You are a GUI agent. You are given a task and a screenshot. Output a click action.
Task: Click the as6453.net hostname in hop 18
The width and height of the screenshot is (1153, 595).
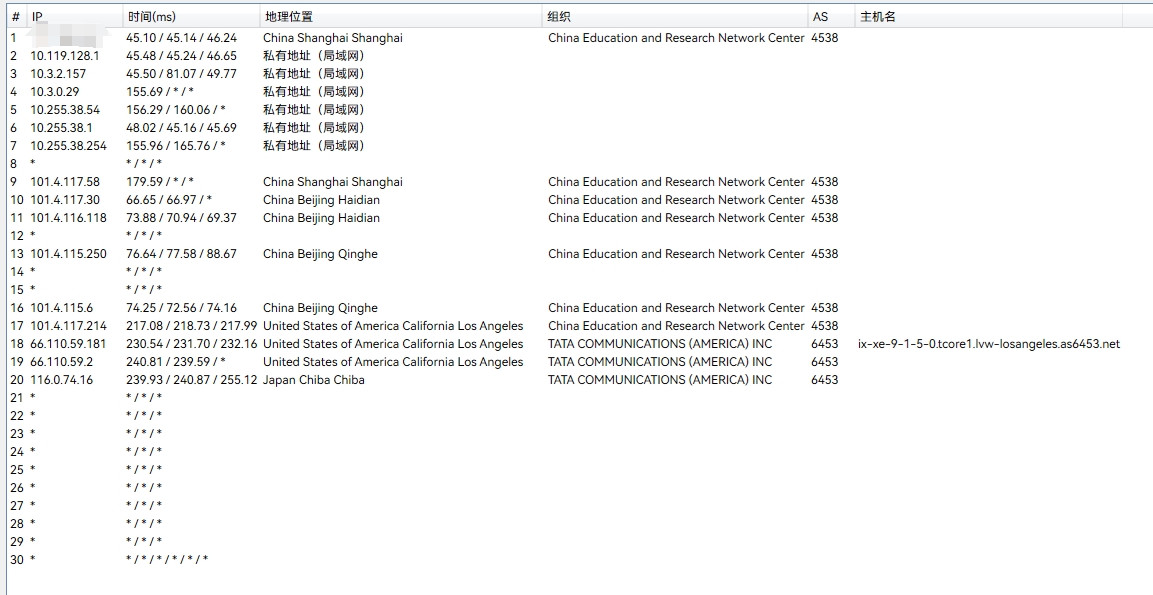click(988, 344)
